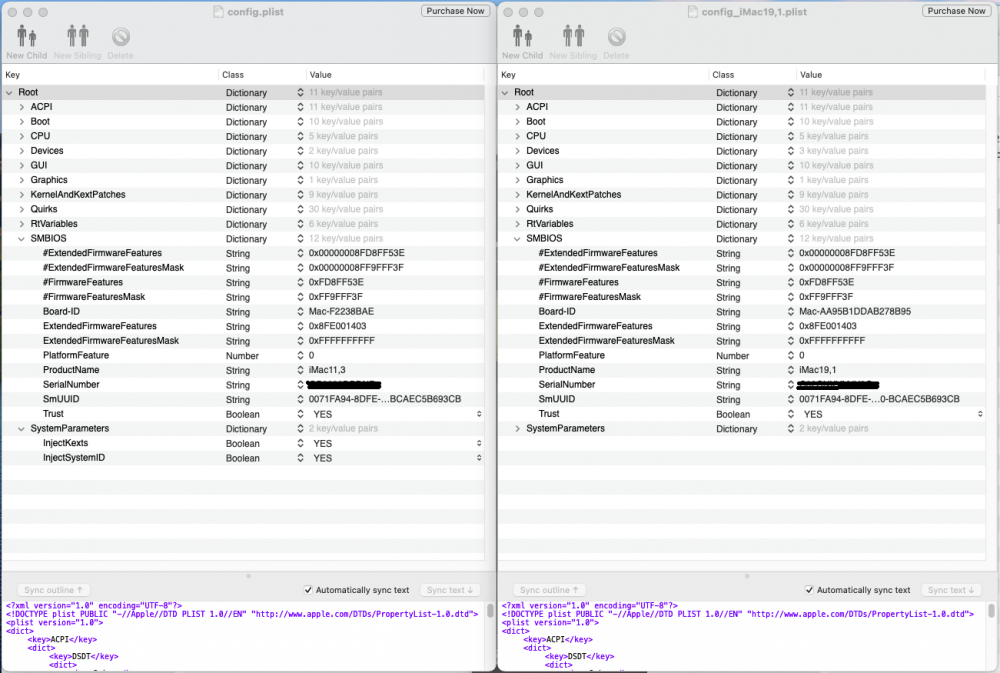The width and height of the screenshot is (1000, 673).
Task: Click New Sibling icon in config_iMac19,1.plist window
Action: coord(573,36)
